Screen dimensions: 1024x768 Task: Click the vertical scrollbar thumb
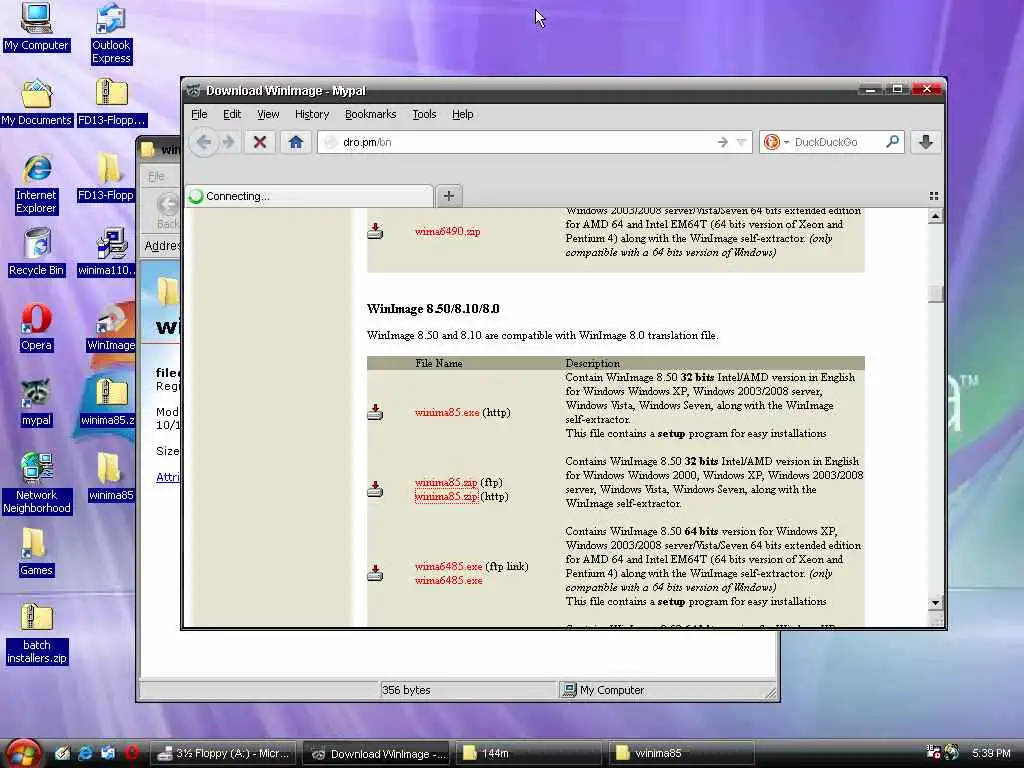[x=935, y=294]
